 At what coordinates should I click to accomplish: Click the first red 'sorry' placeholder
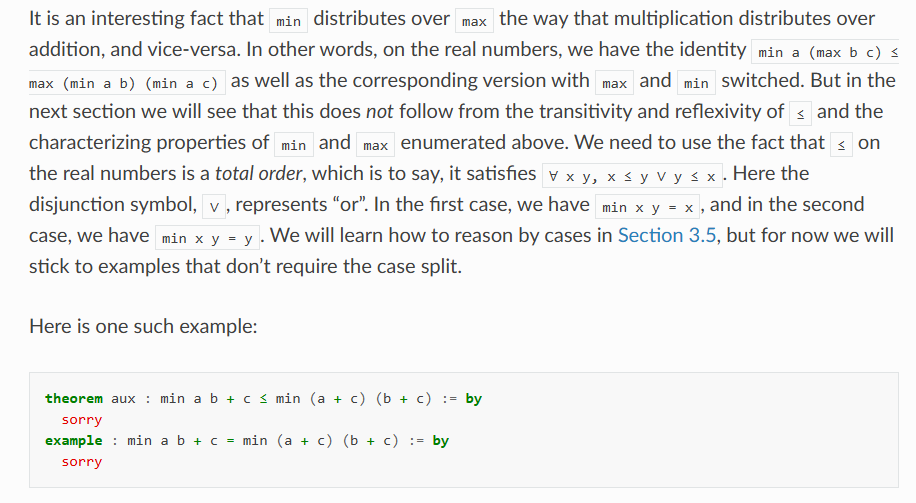click(x=82, y=419)
